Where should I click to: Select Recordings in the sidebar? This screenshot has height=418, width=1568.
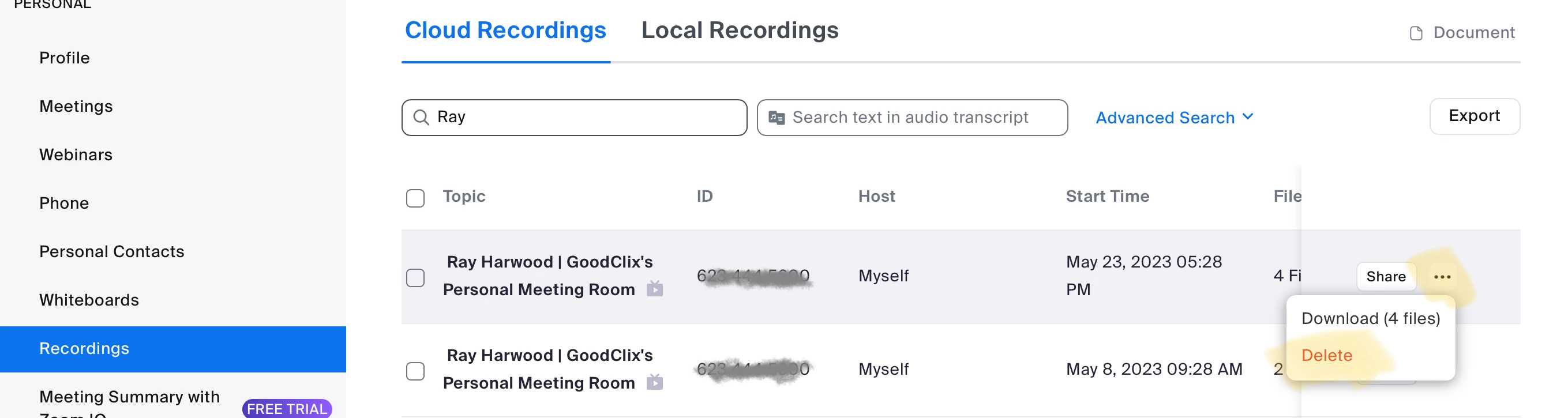(x=173, y=349)
